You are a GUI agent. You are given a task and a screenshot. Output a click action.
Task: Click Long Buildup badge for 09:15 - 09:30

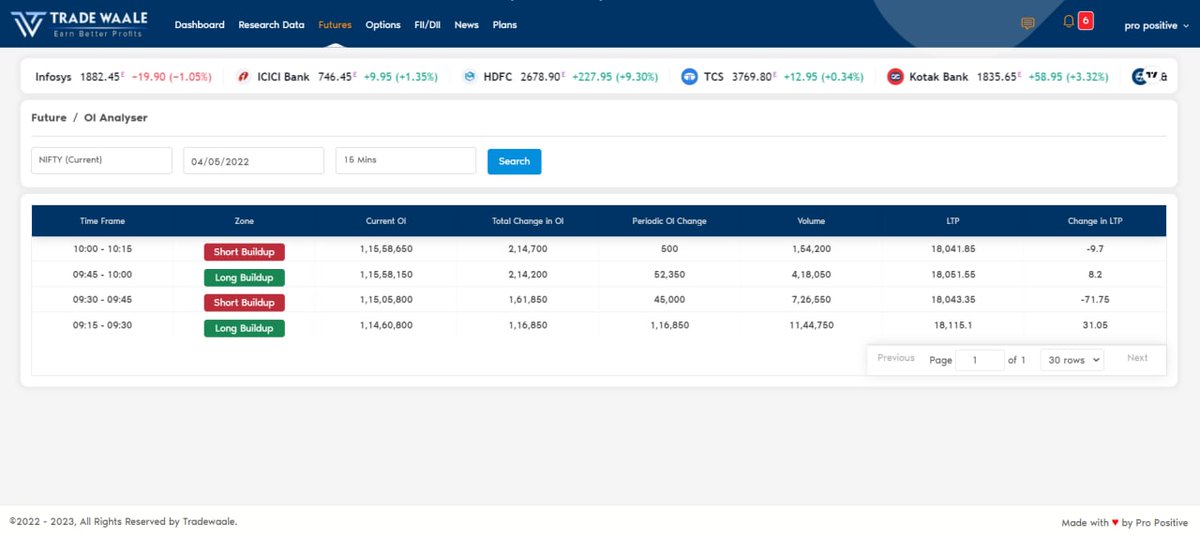244,328
